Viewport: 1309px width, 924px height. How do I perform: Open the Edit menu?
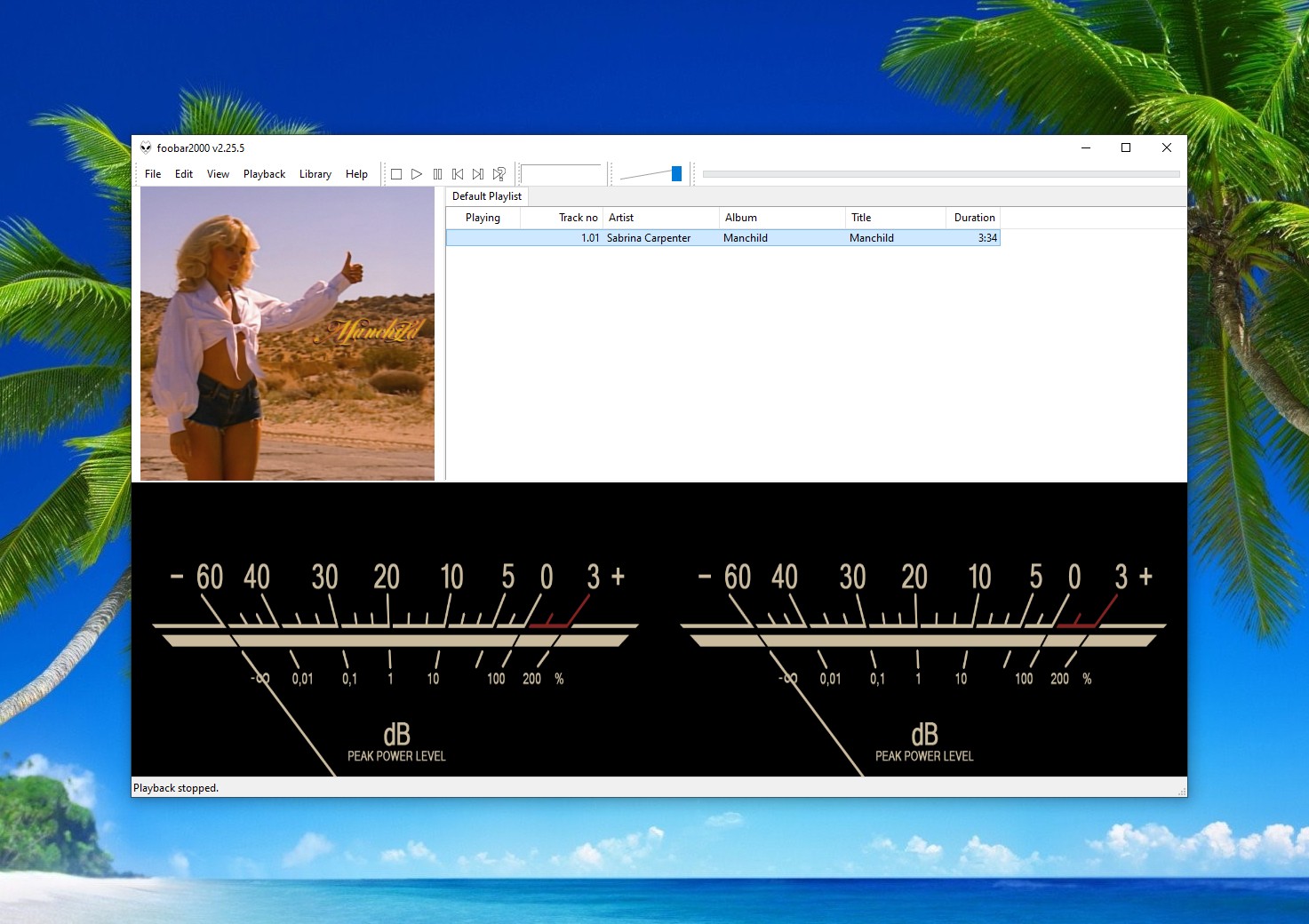click(184, 174)
